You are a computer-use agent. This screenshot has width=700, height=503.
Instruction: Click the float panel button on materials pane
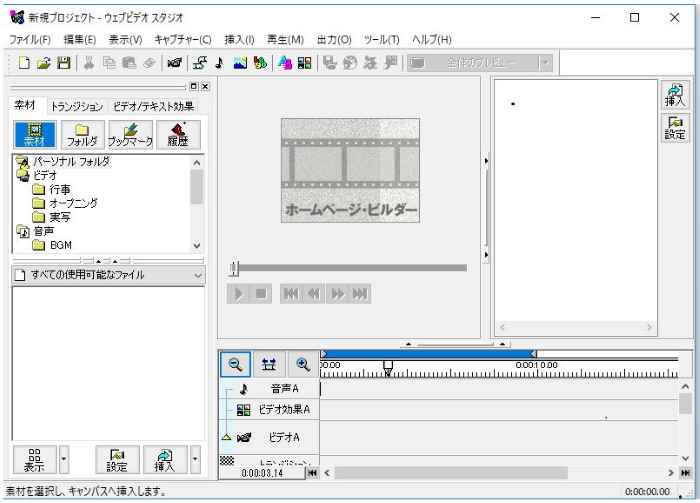pos(194,86)
